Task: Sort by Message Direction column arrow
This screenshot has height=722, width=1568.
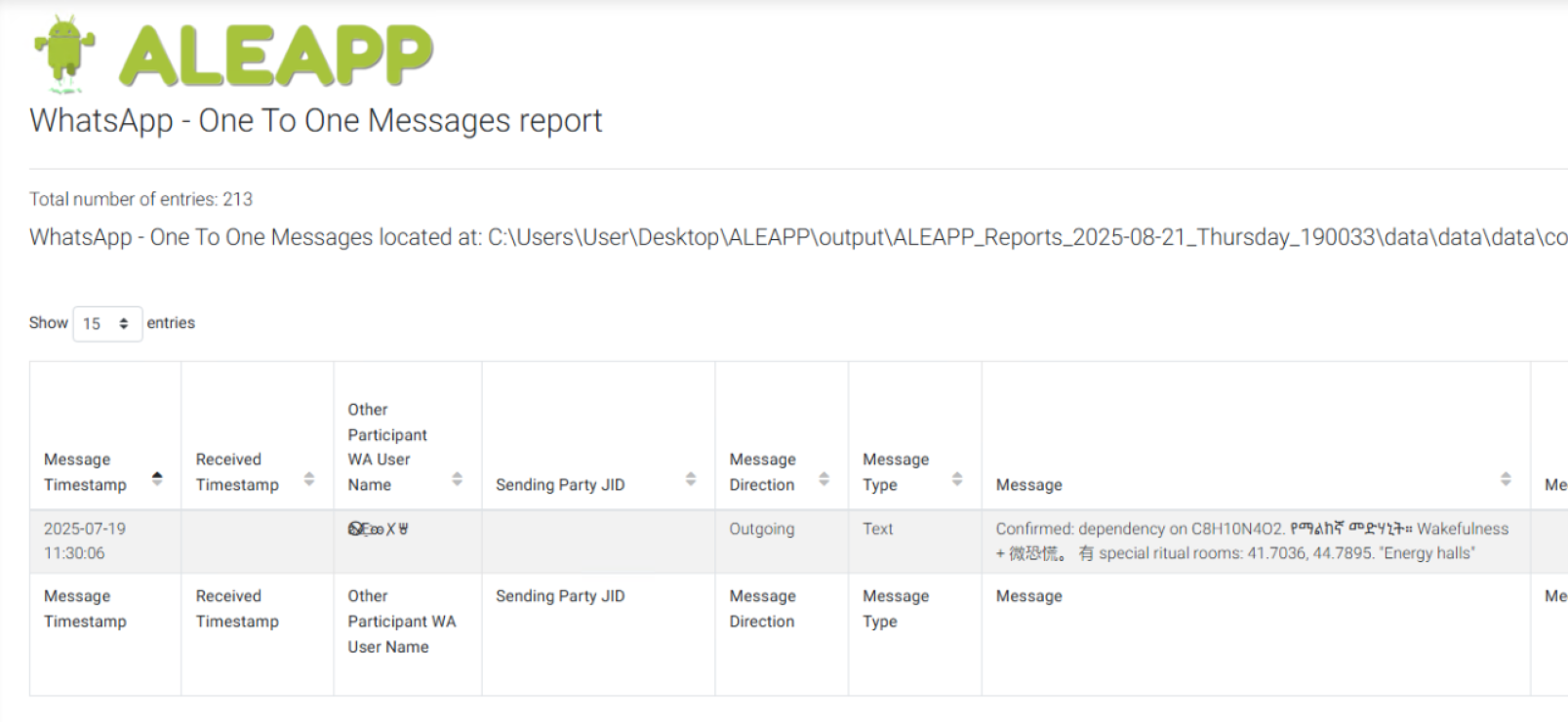Action: 824,478
